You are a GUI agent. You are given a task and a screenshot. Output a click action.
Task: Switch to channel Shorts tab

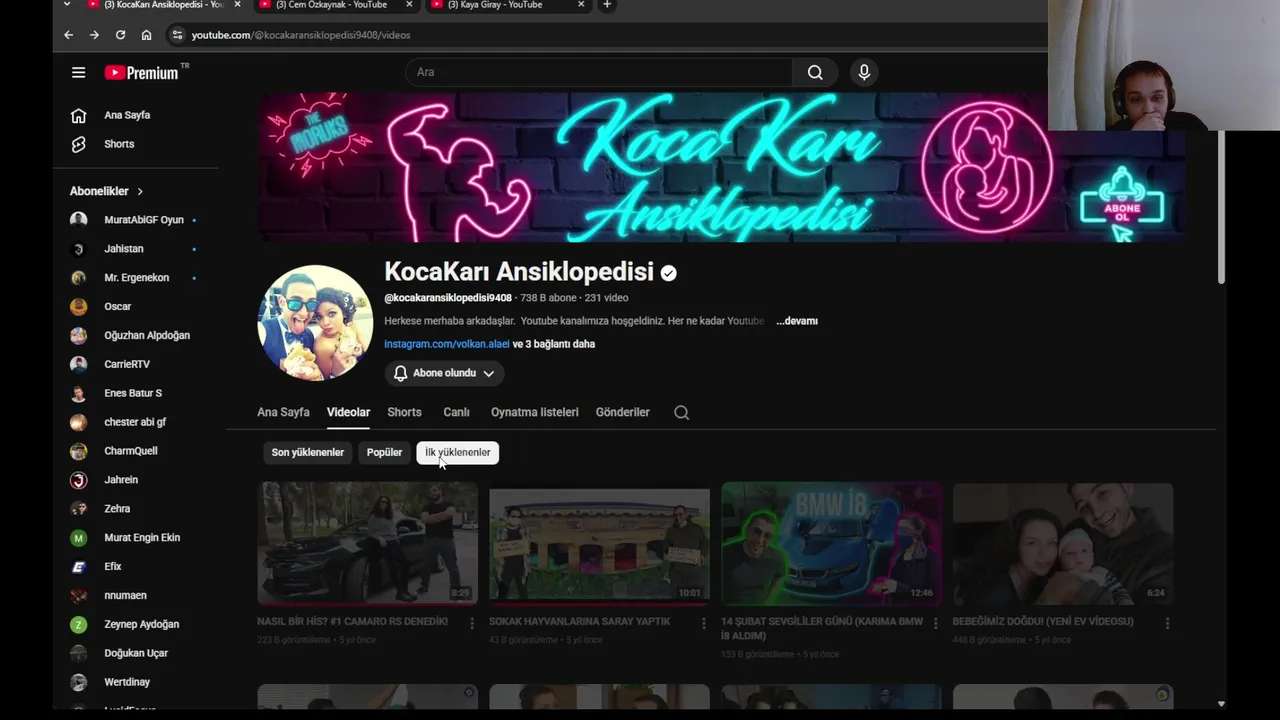coord(404,412)
